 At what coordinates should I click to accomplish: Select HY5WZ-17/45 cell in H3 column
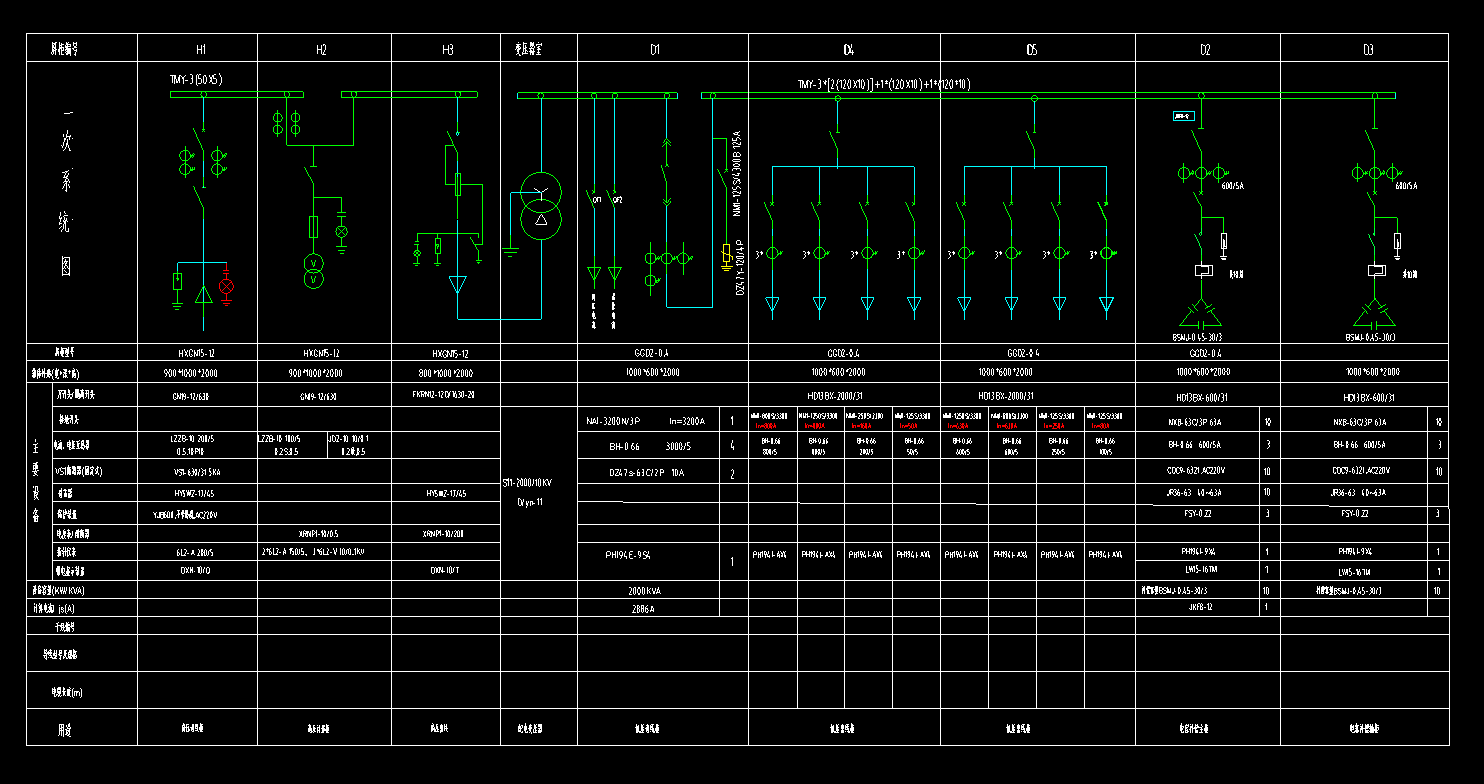click(x=445, y=492)
